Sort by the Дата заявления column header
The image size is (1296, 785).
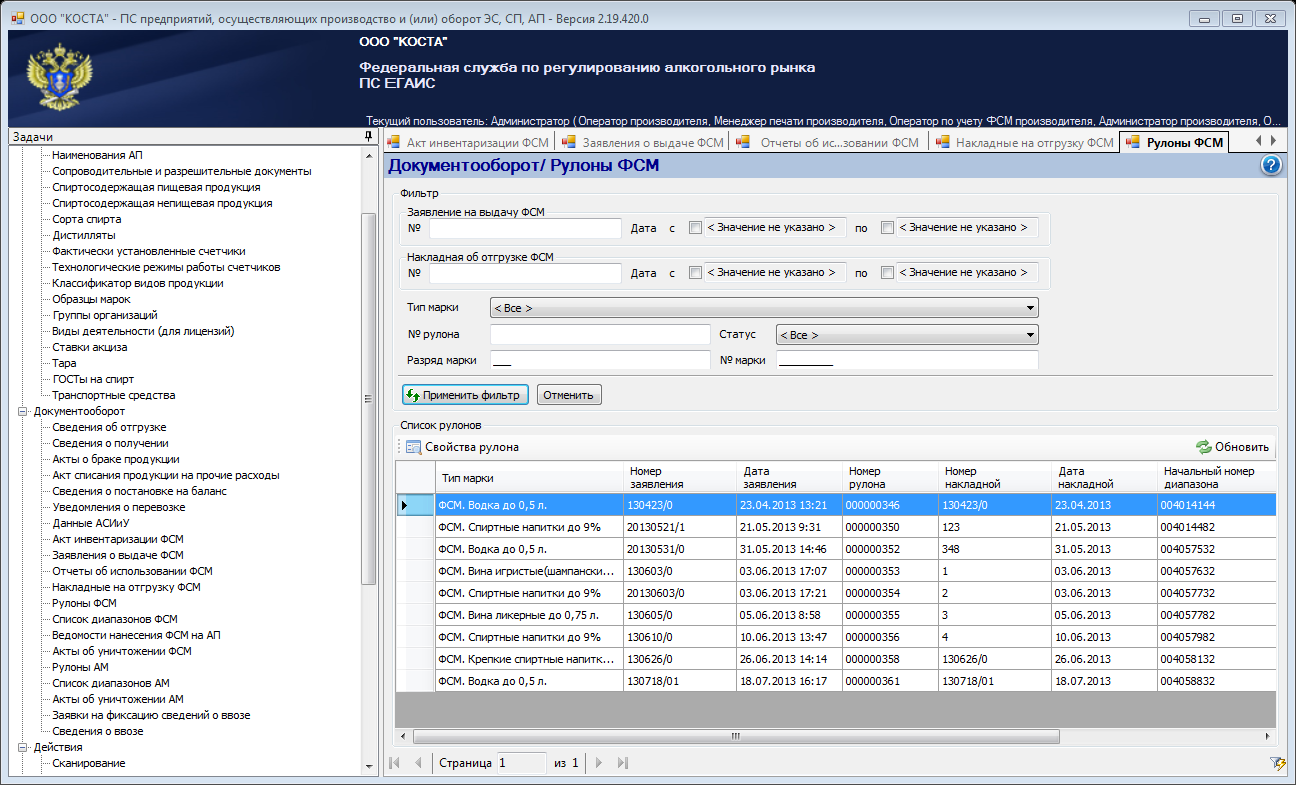point(788,477)
